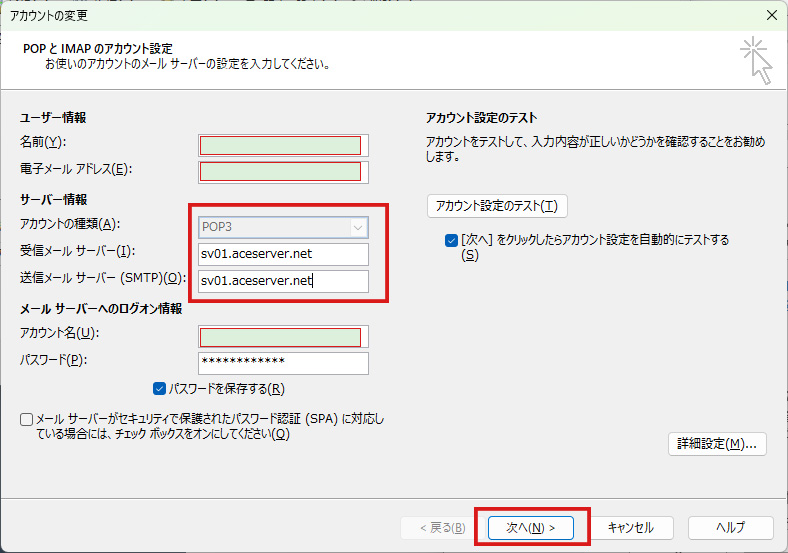Enable the SPA password authentication checkbox
788x553 pixels.
(x=27, y=419)
